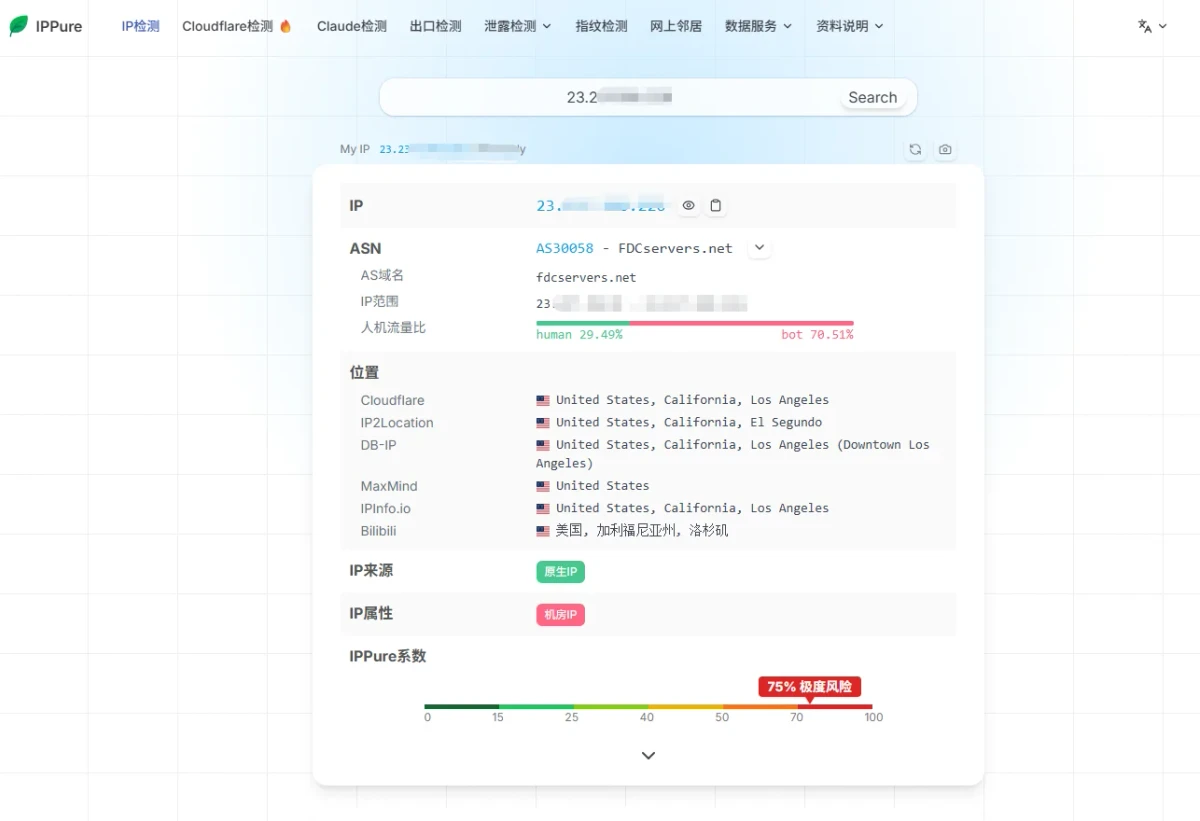Click US flag in MaxMind row
This screenshot has width=1200, height=821.
click(x=543, y=487)
